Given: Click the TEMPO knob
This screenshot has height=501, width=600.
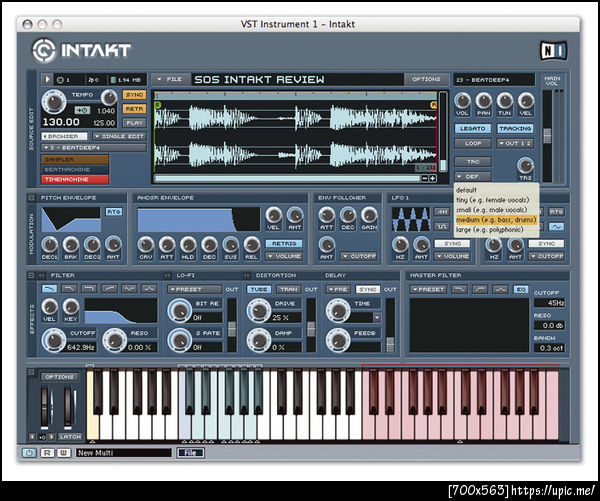Looking at the screenshot, I should click(x=54, y=102).
